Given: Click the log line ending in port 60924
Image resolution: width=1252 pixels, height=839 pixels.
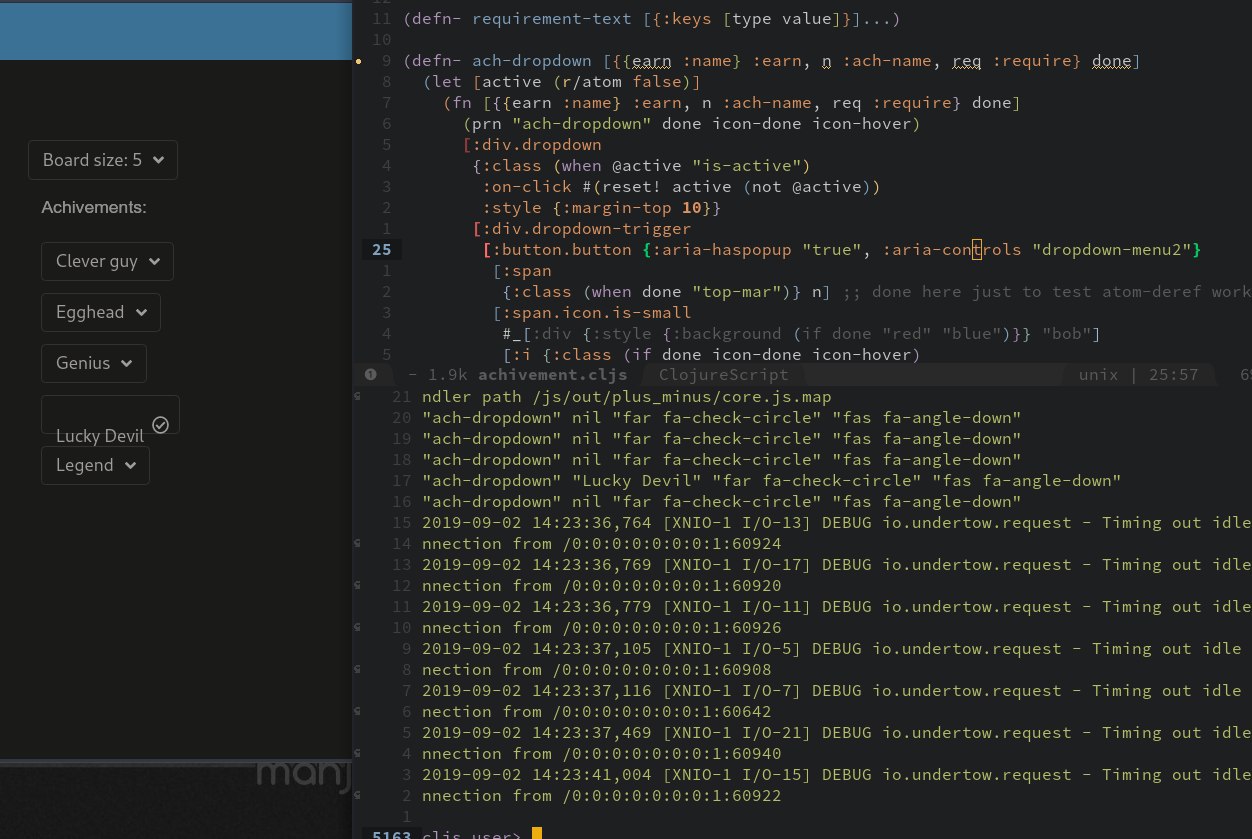Looking at the screenshot, I should [x=601, y=544].
